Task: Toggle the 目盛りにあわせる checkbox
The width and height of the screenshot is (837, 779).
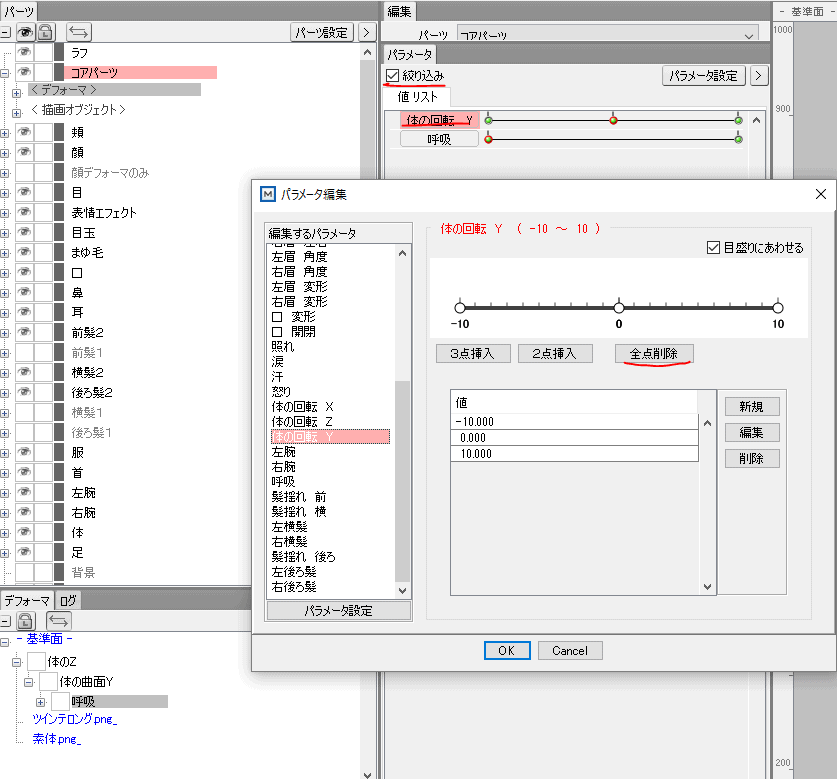Action: pyautogui.click(x=712, y=247)
